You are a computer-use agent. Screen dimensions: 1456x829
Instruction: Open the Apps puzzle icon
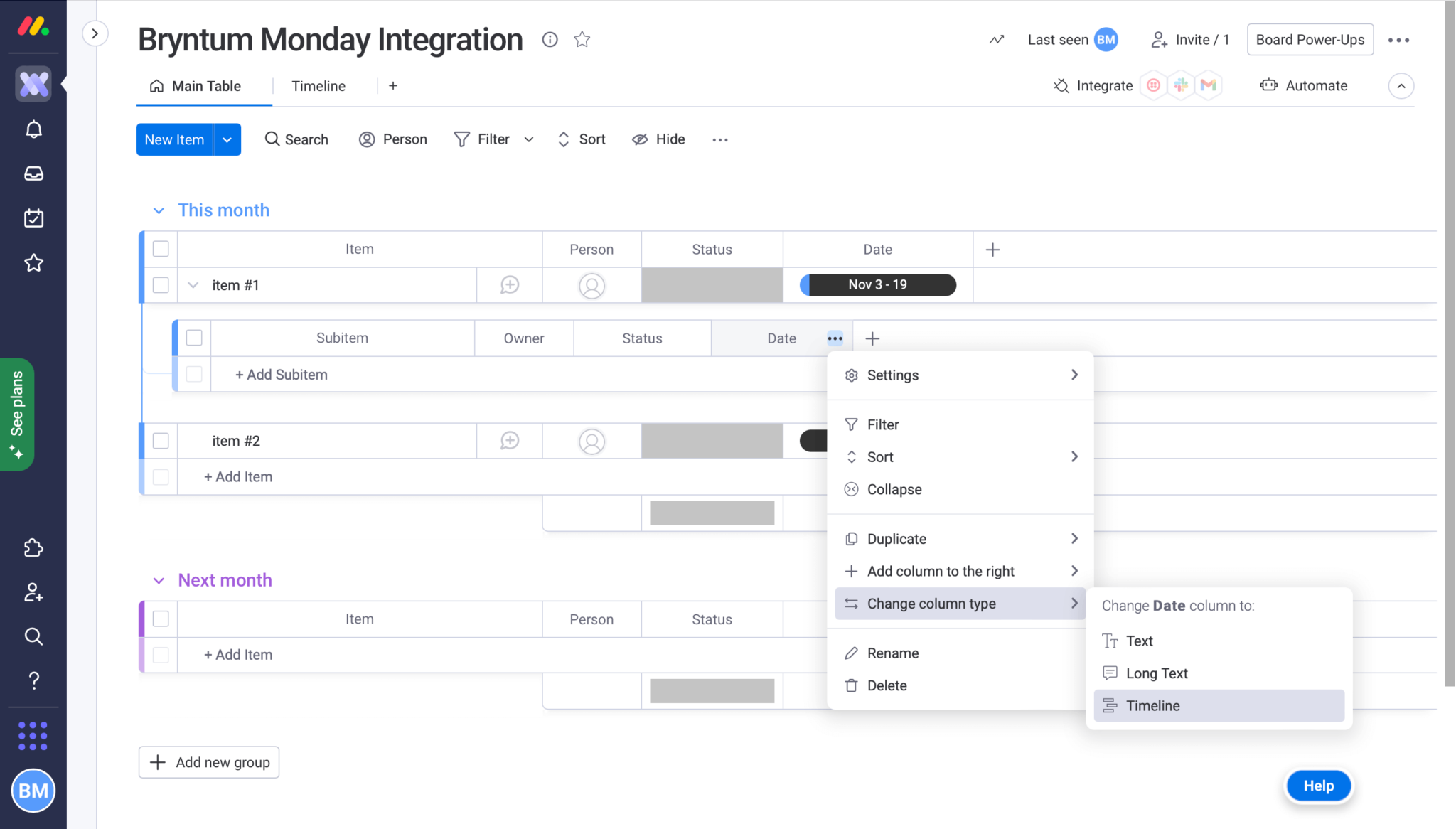(33, 547)
